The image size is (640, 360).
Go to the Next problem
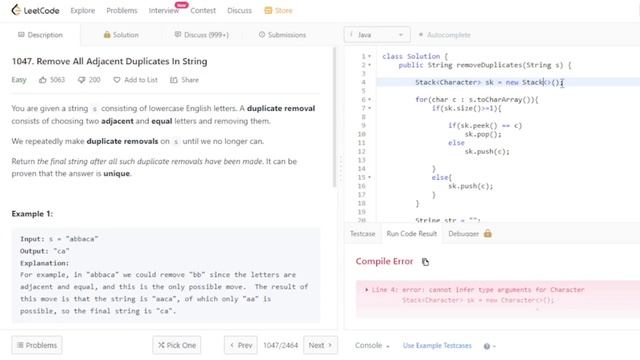pyautogui.click(x=320, y=345)
